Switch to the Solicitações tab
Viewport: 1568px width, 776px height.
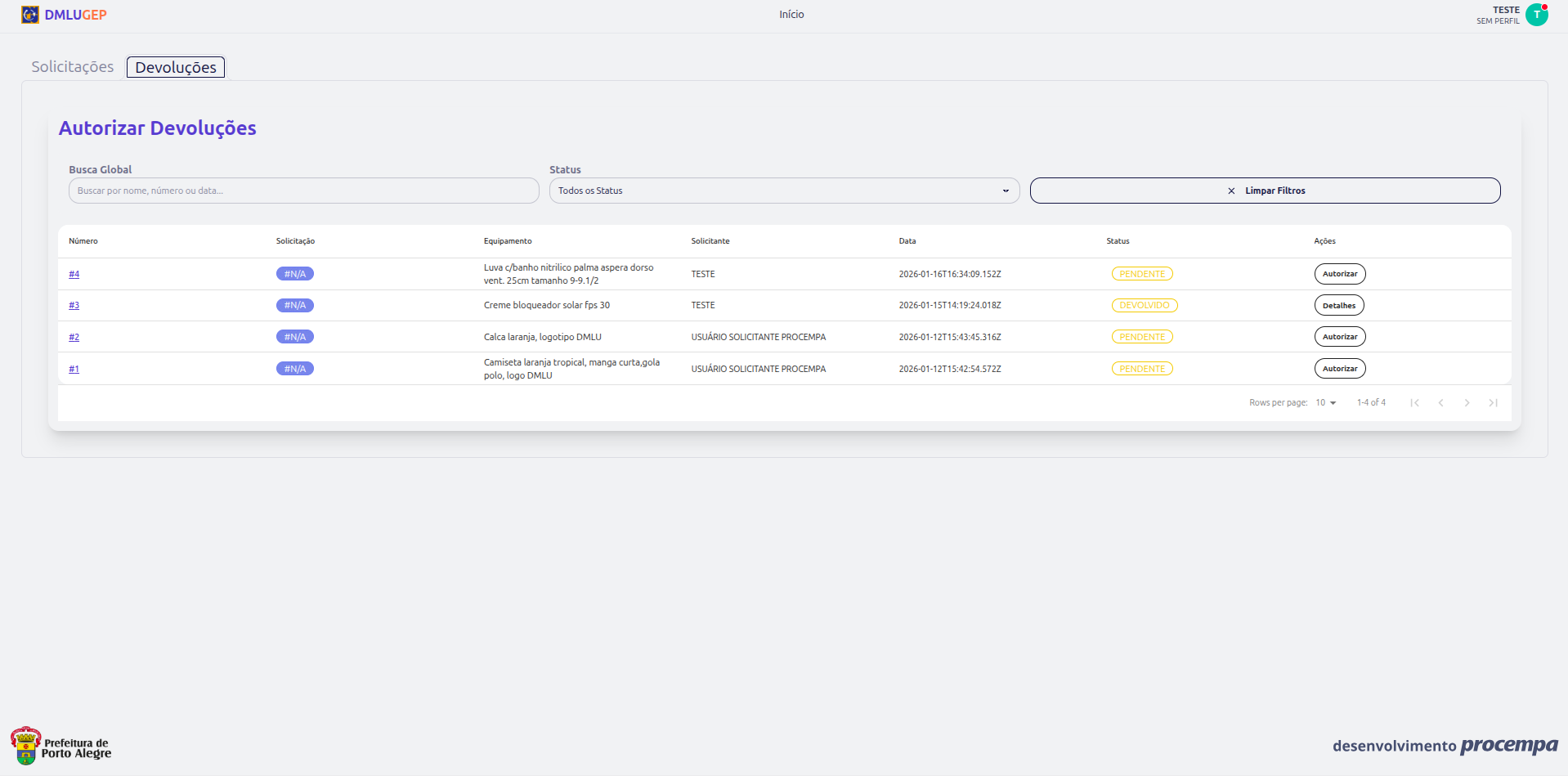73,67
